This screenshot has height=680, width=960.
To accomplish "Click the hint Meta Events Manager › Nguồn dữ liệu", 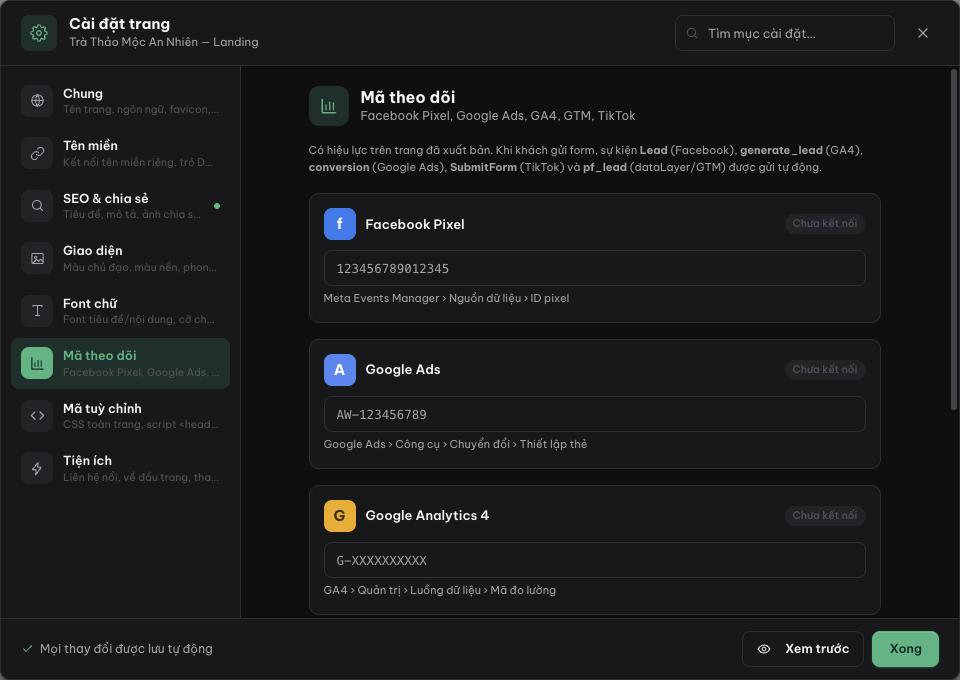I will 446,298.
